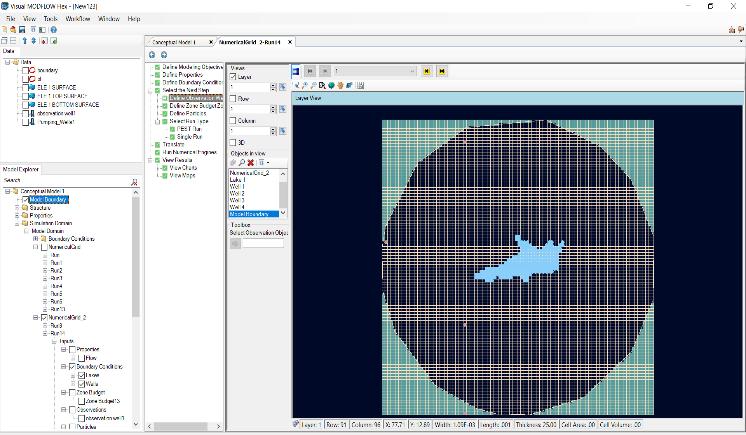This screenshot has height=435, width=746.
Task: Collapse the NumericalGrid_2 tree node
Action: (x=35, y=317)
